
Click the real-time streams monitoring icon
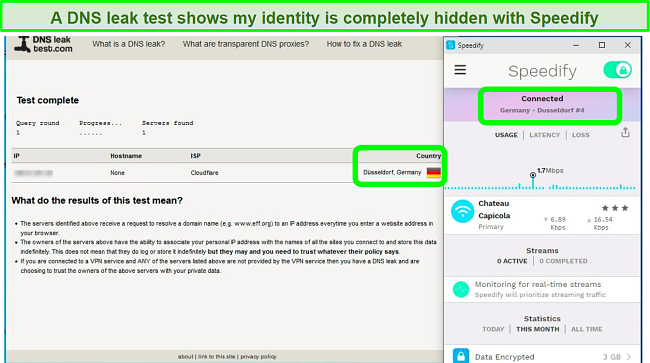tap(461, 289)
